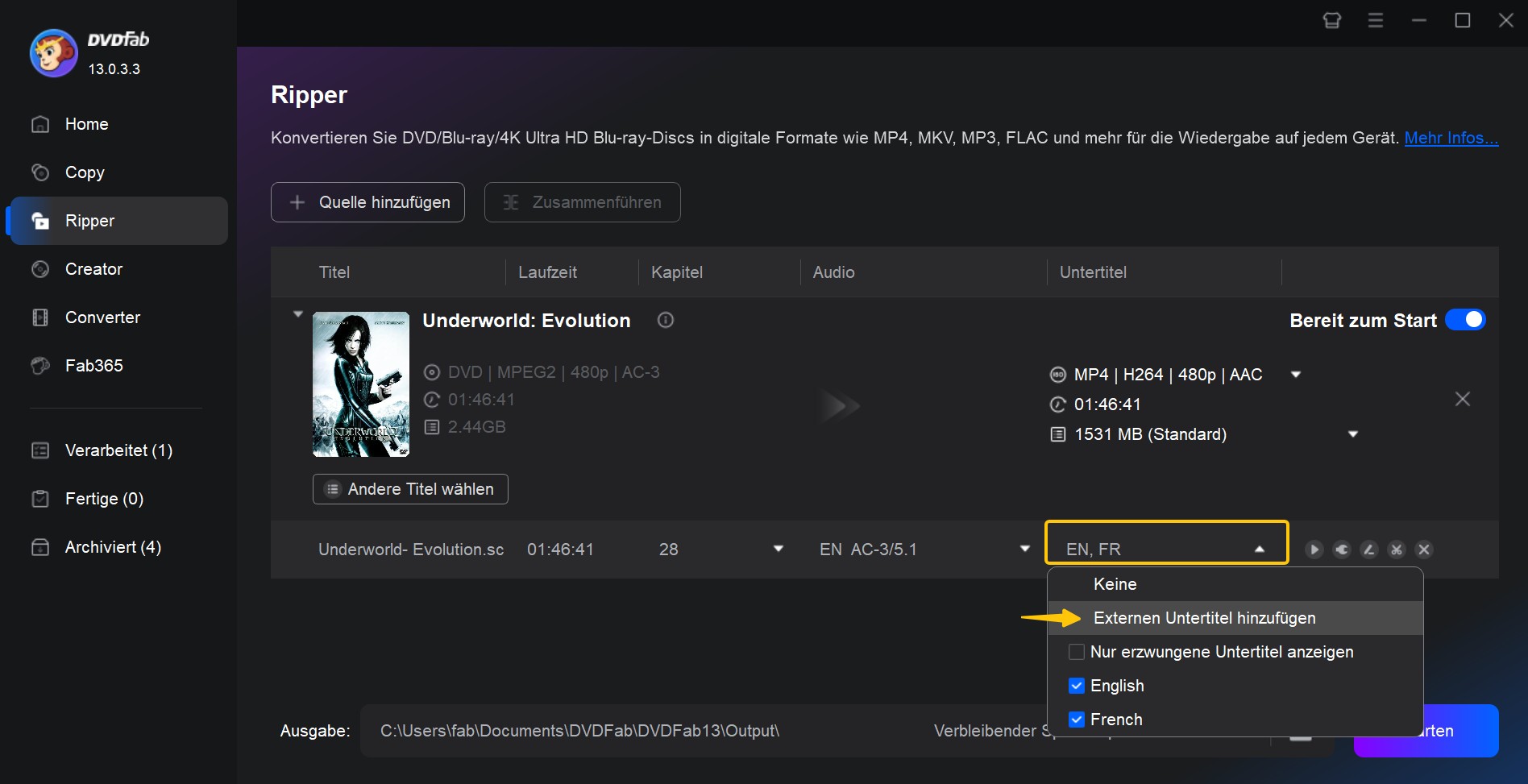This screenshot has height=784, width=1528.
Task: Click the Verarbeitet list icon
Action: (x=40, y=450)
